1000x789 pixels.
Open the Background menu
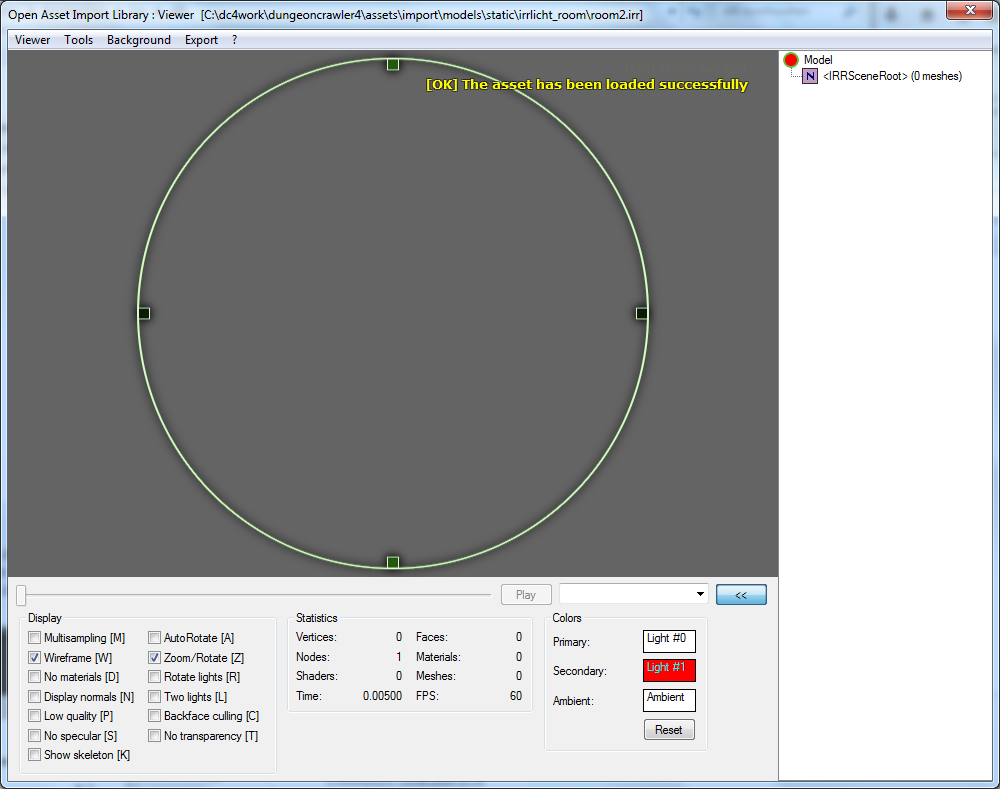[139, 40]
